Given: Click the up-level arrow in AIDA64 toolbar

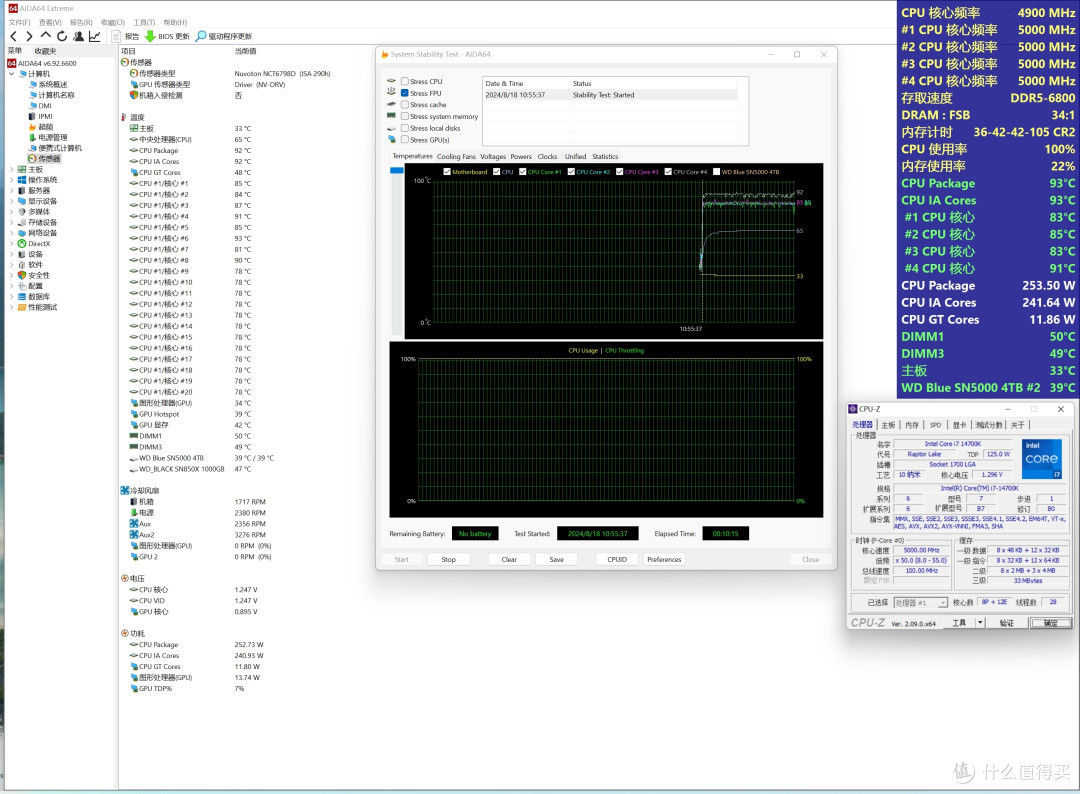Looking at the screenshot, I should pos(45,36).
